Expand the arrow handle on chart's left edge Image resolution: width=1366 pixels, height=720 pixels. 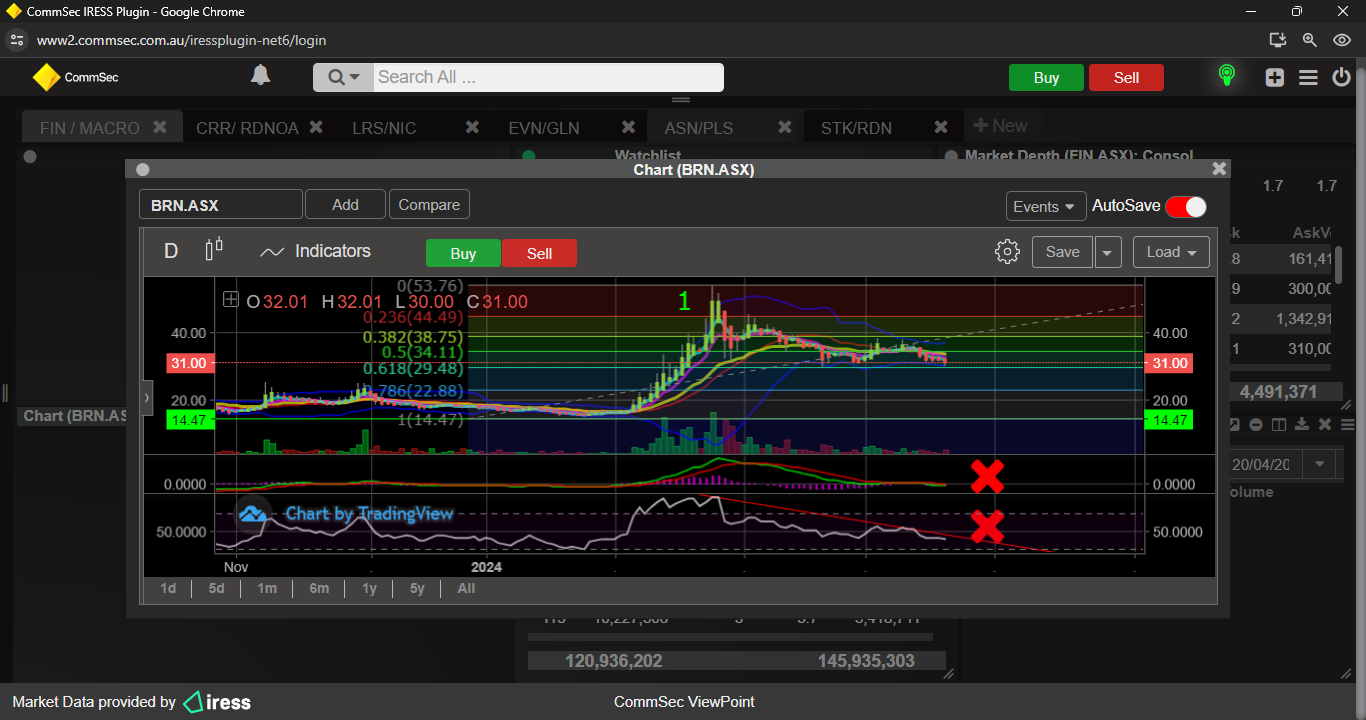(x=147, y=397)
